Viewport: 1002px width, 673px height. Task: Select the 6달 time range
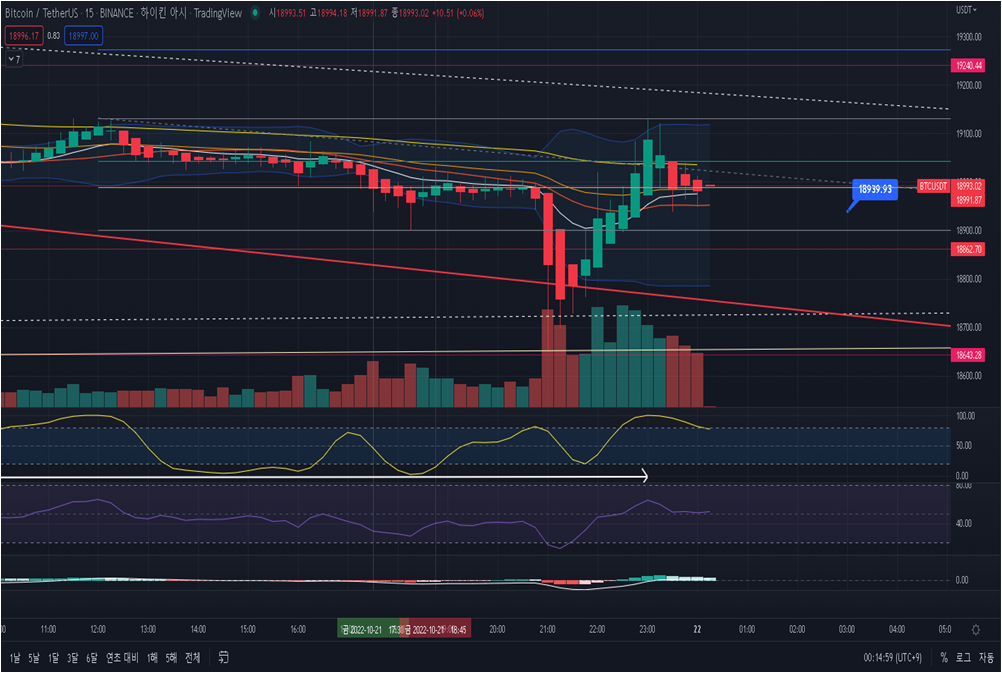pyautogui.click(x=91, y=657)
